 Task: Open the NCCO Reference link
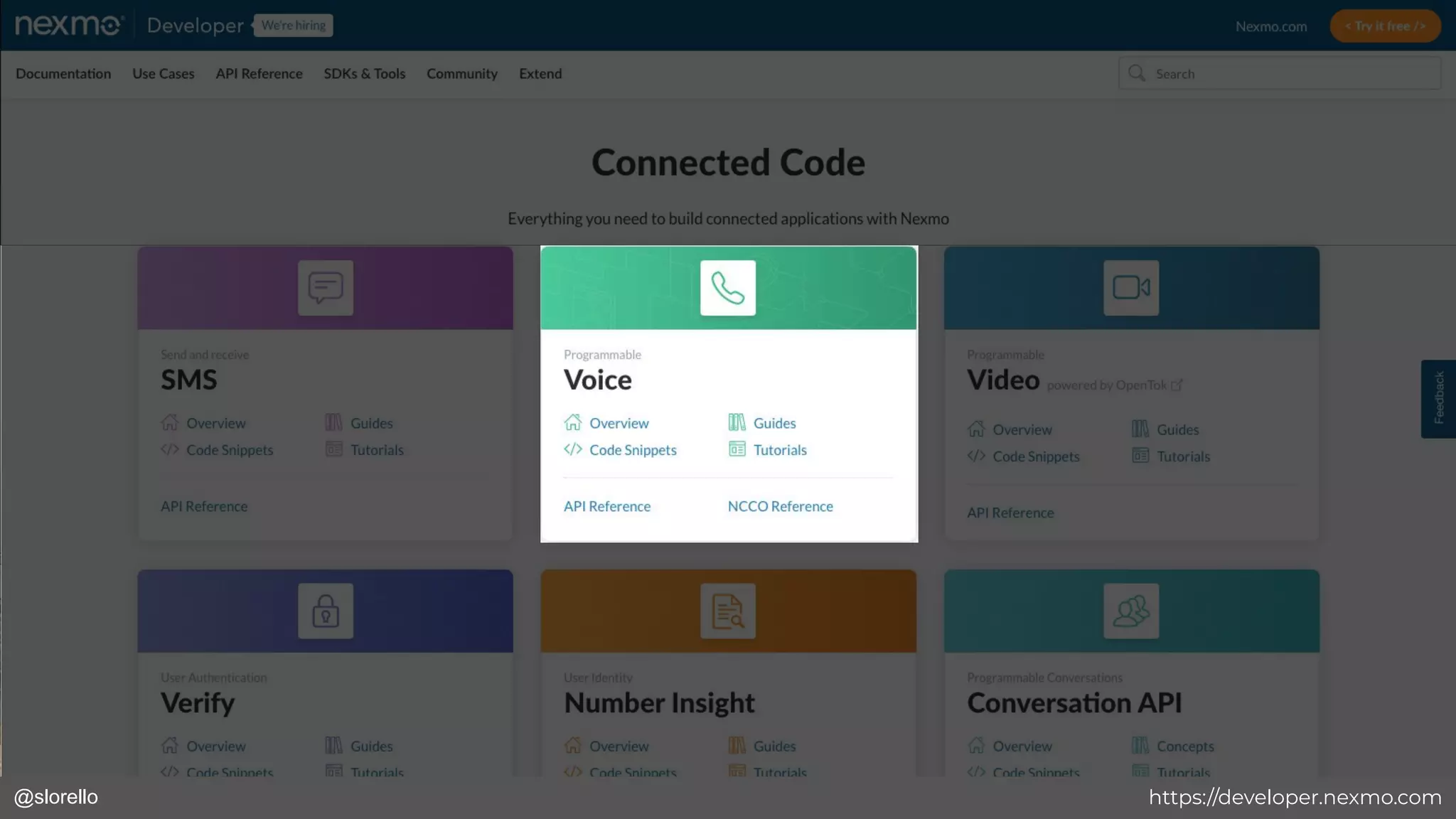tap(780, 506)
